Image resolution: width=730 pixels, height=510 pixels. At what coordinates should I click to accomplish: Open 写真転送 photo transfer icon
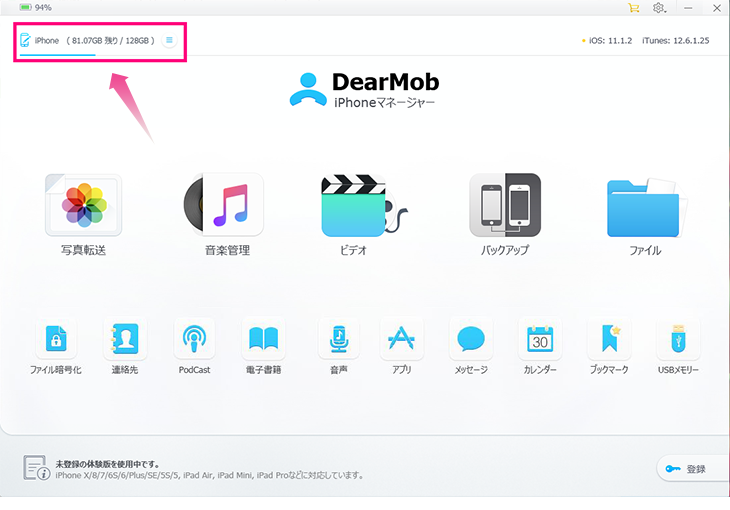coord(83,205)
